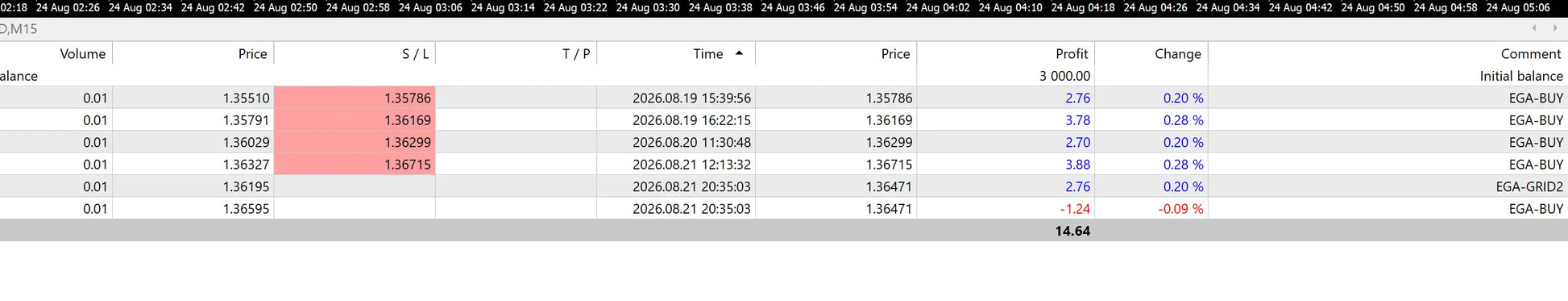This screenshot has height=301, width=1568.
Task: Click the losing trade profit -1.24
Action: (1075, 208)
